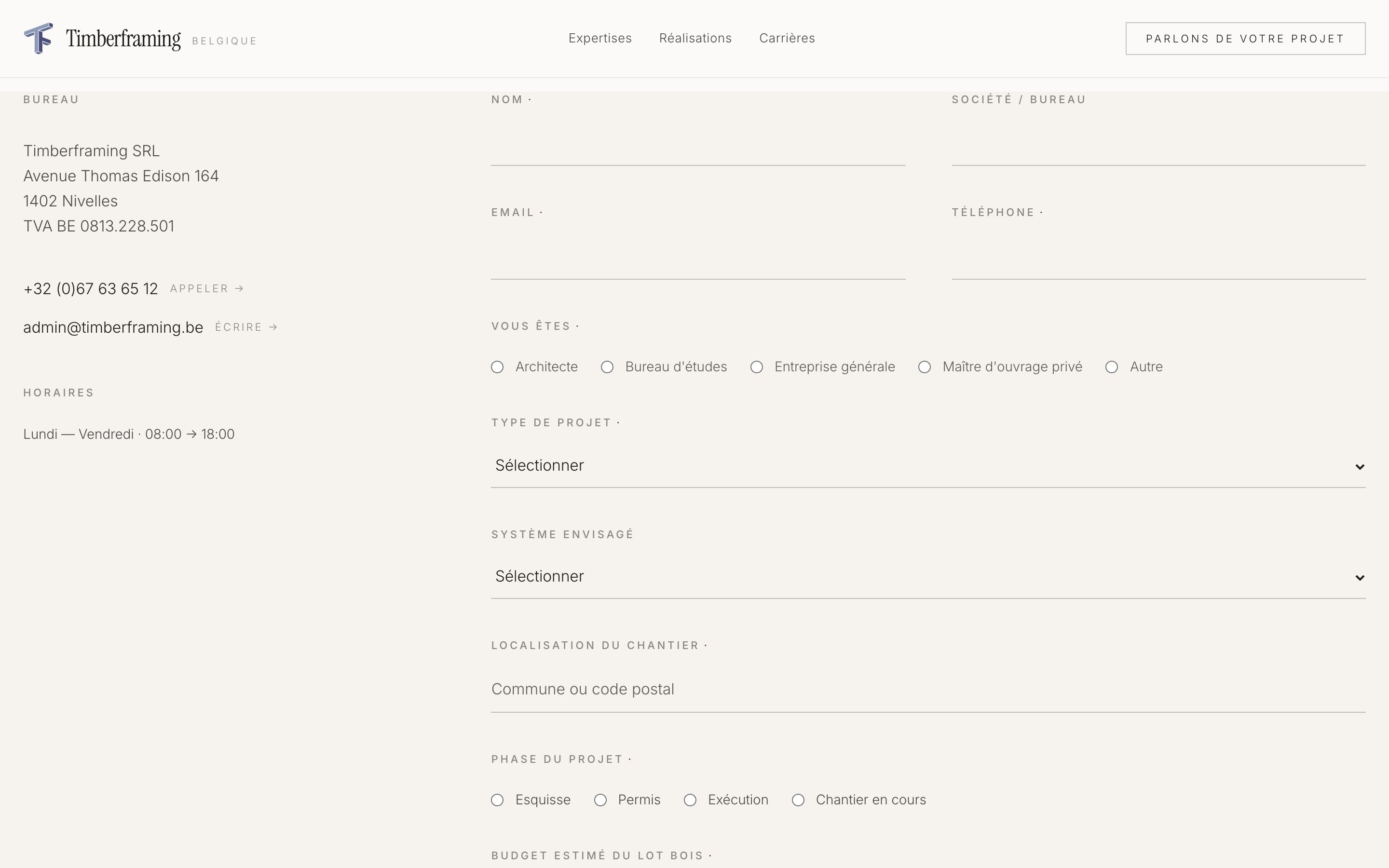Click the Timberframing wordmark in header
The width and height of the screenshot is (1389, 868).
point(123,39)
